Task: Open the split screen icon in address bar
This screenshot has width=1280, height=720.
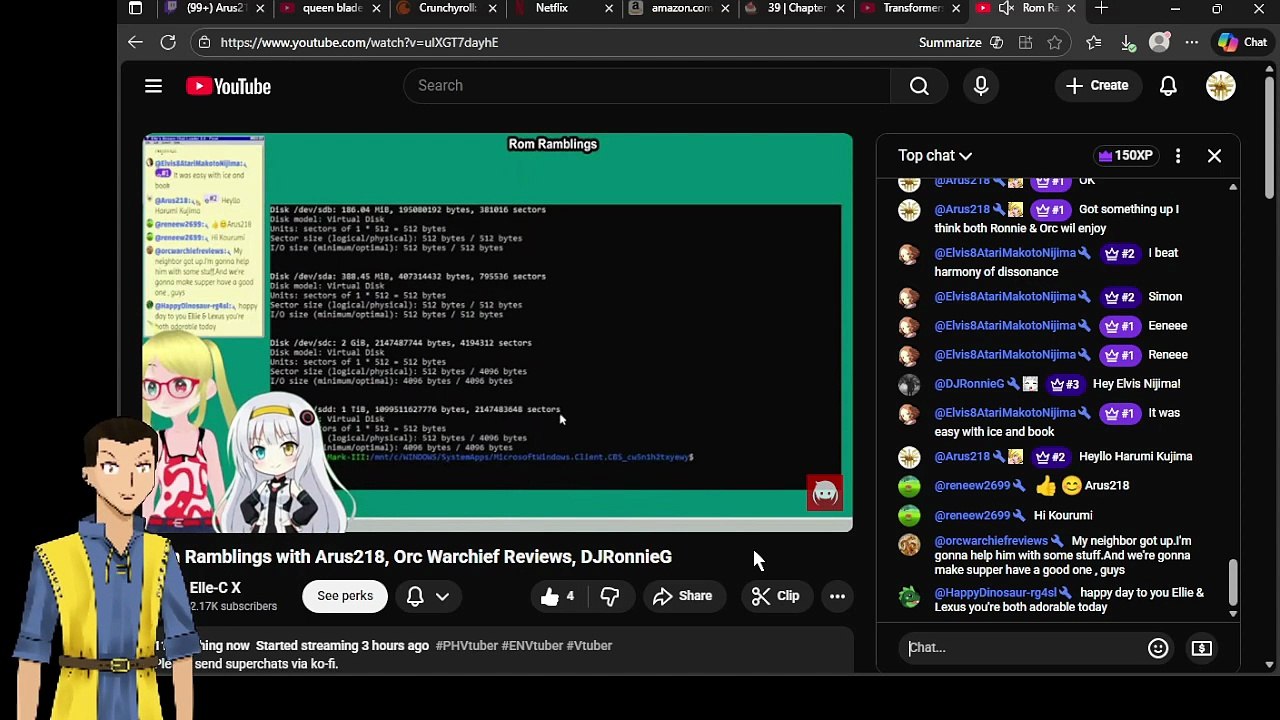Action: tap(1025, 42)
